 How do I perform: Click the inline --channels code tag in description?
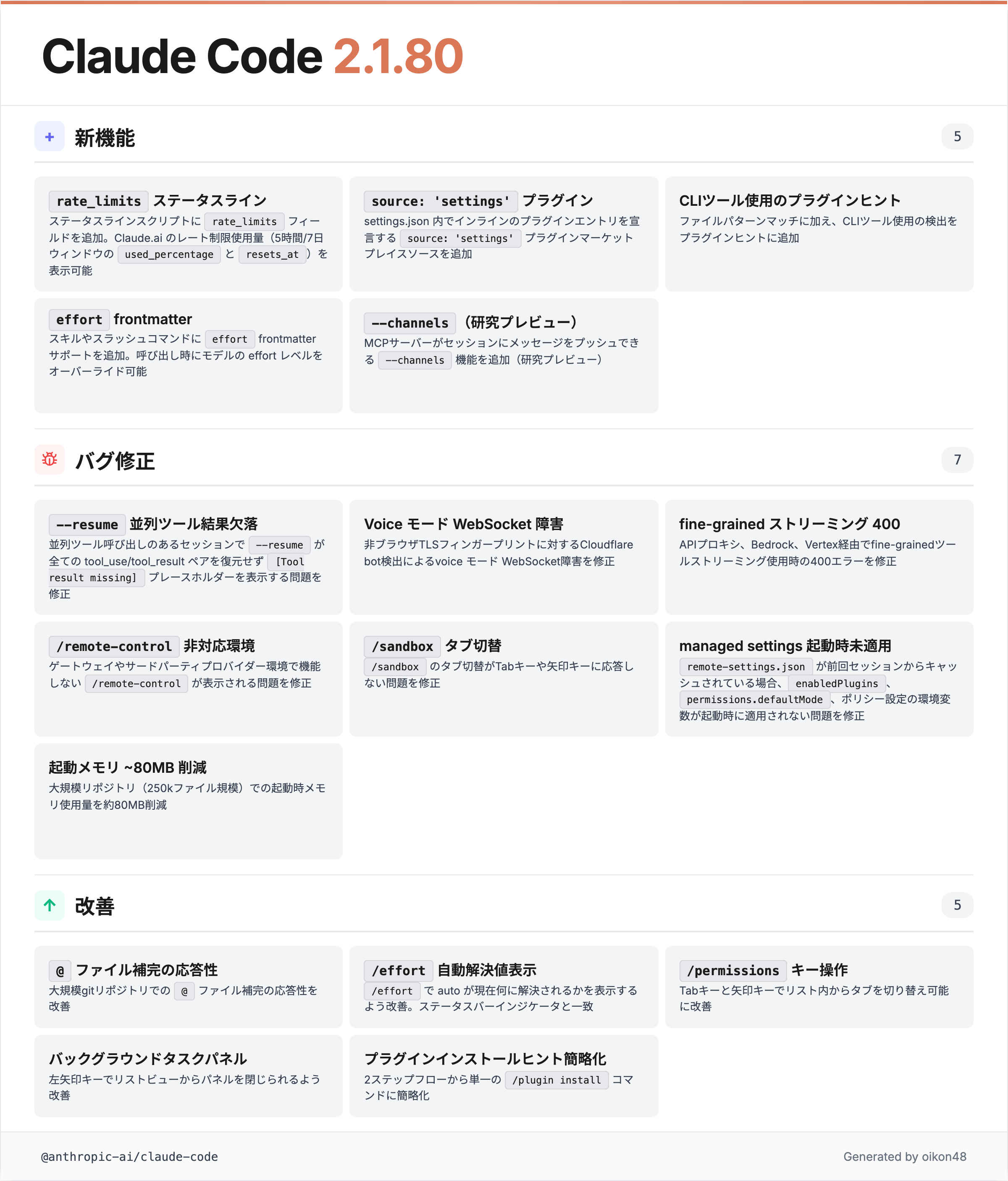click(415, 360)
